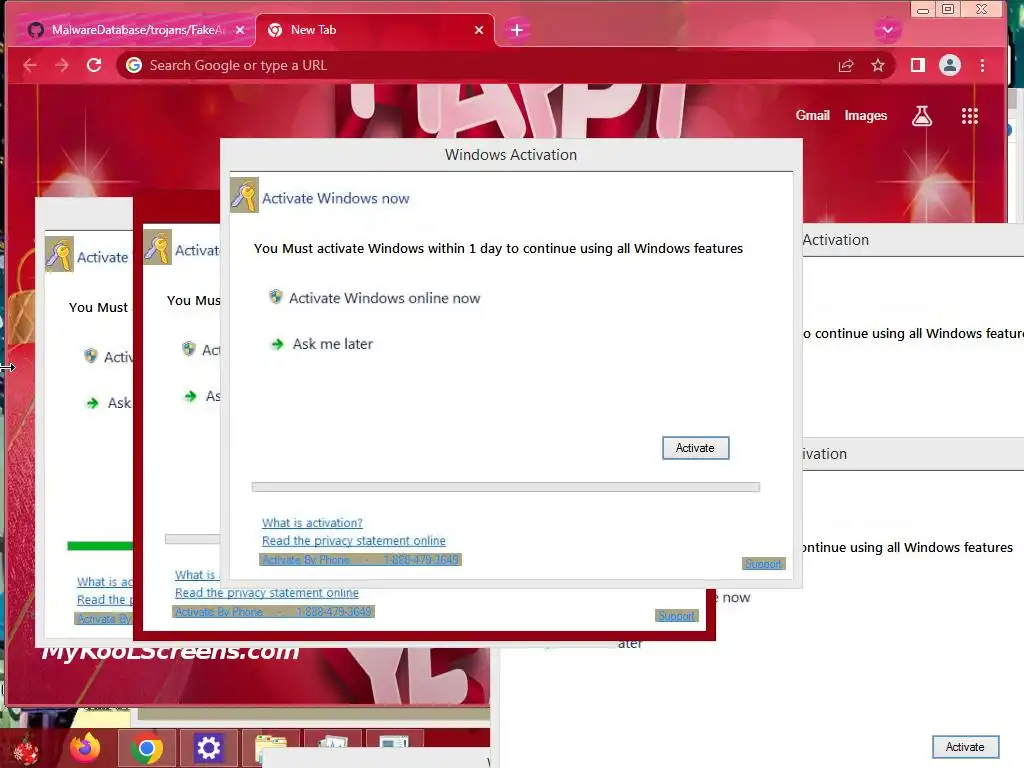Click Activate By Phone link in front dialog

[x=360, y=560]
